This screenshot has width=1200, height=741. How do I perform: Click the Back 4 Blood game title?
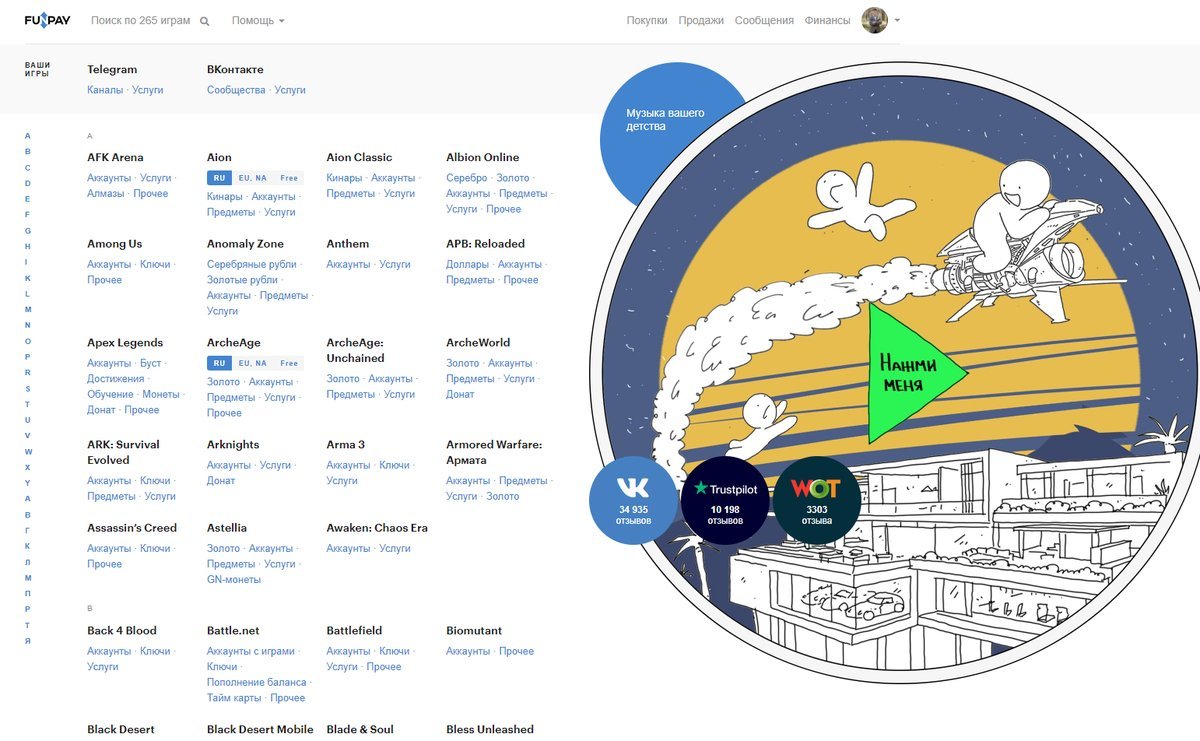122,631
